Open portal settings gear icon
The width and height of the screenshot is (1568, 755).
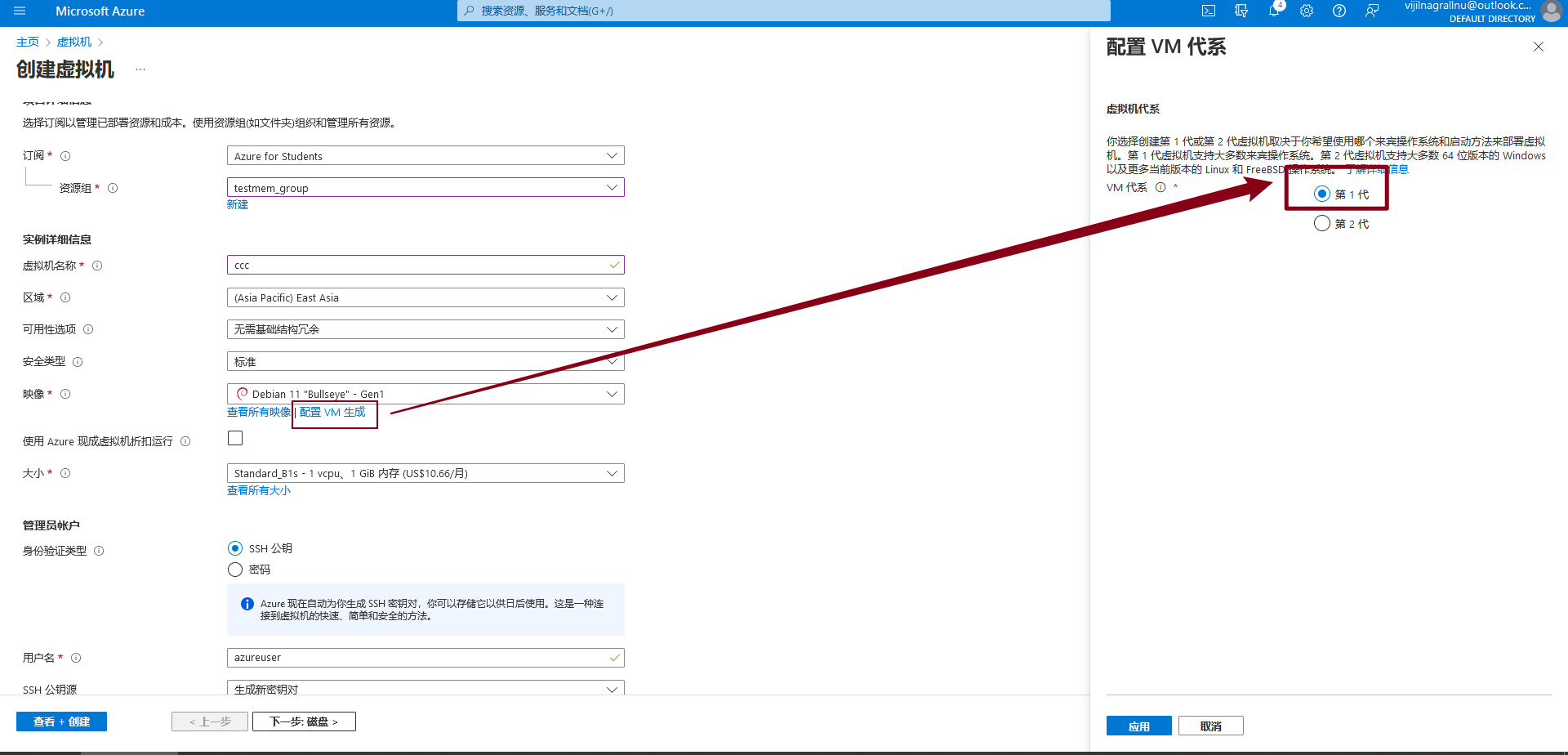tap(1307, 11)
